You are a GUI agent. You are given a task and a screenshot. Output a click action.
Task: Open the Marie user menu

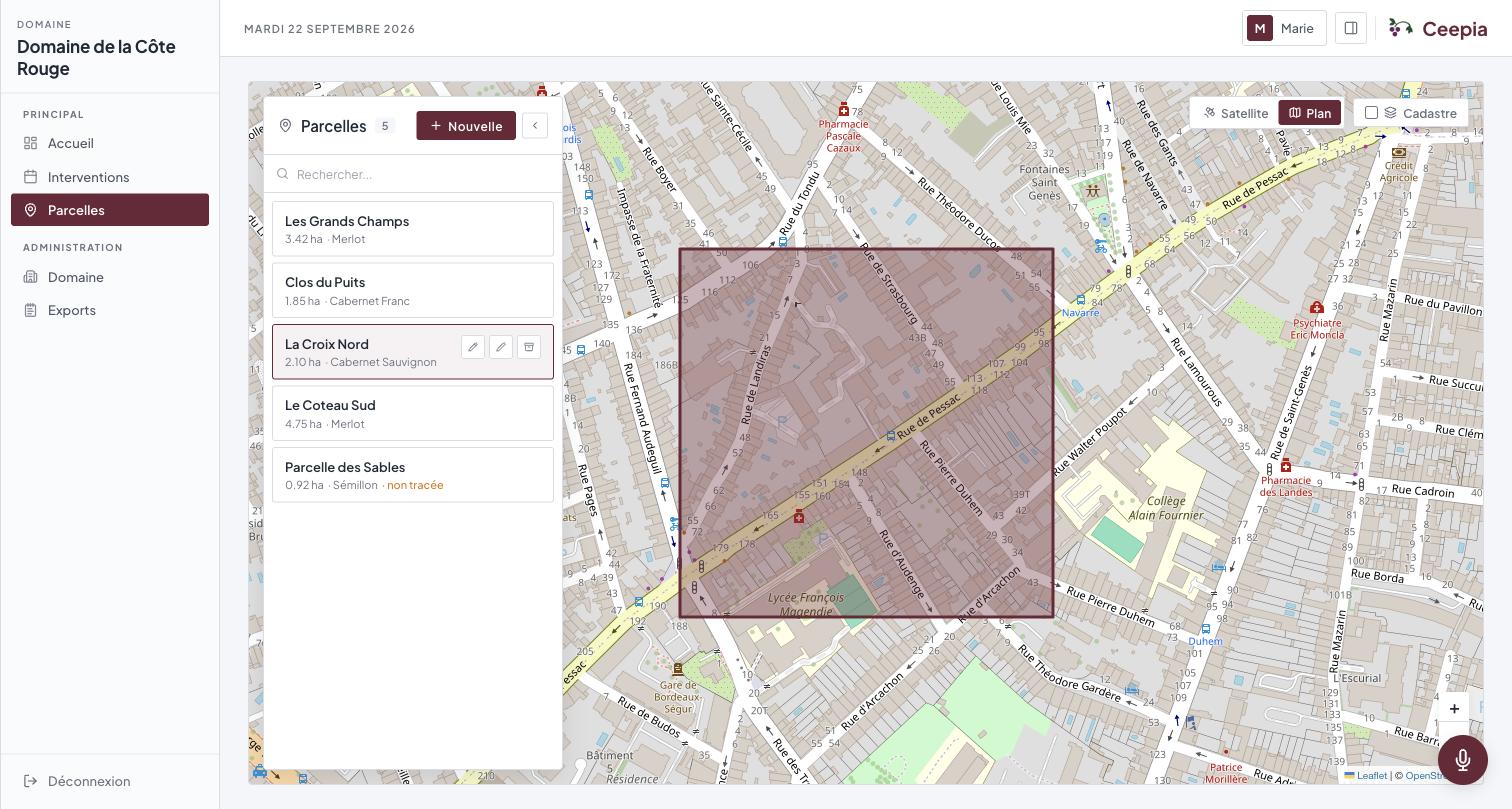pos(1284,28)
